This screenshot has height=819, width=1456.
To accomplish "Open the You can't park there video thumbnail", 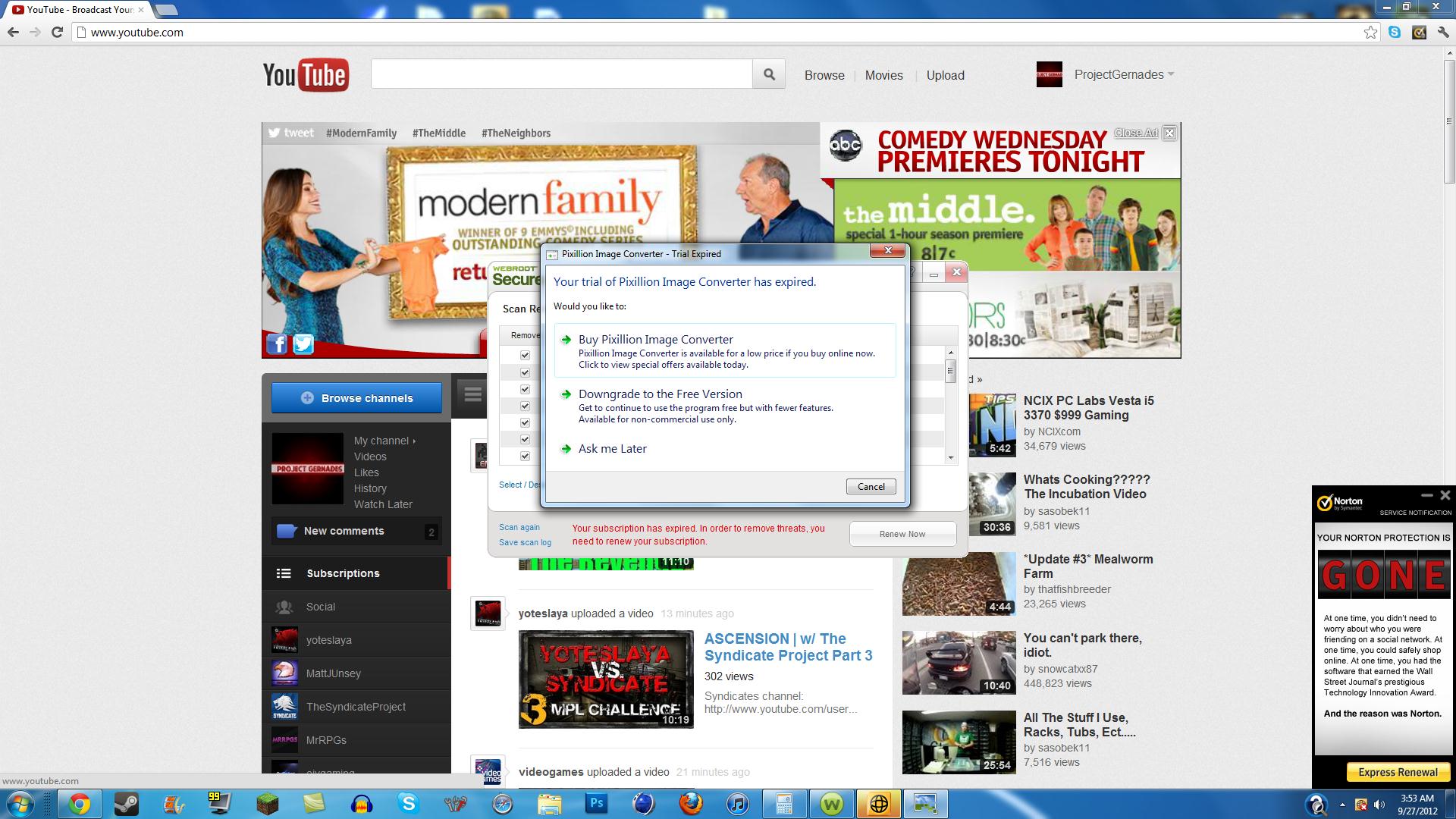I will point(959,663).
